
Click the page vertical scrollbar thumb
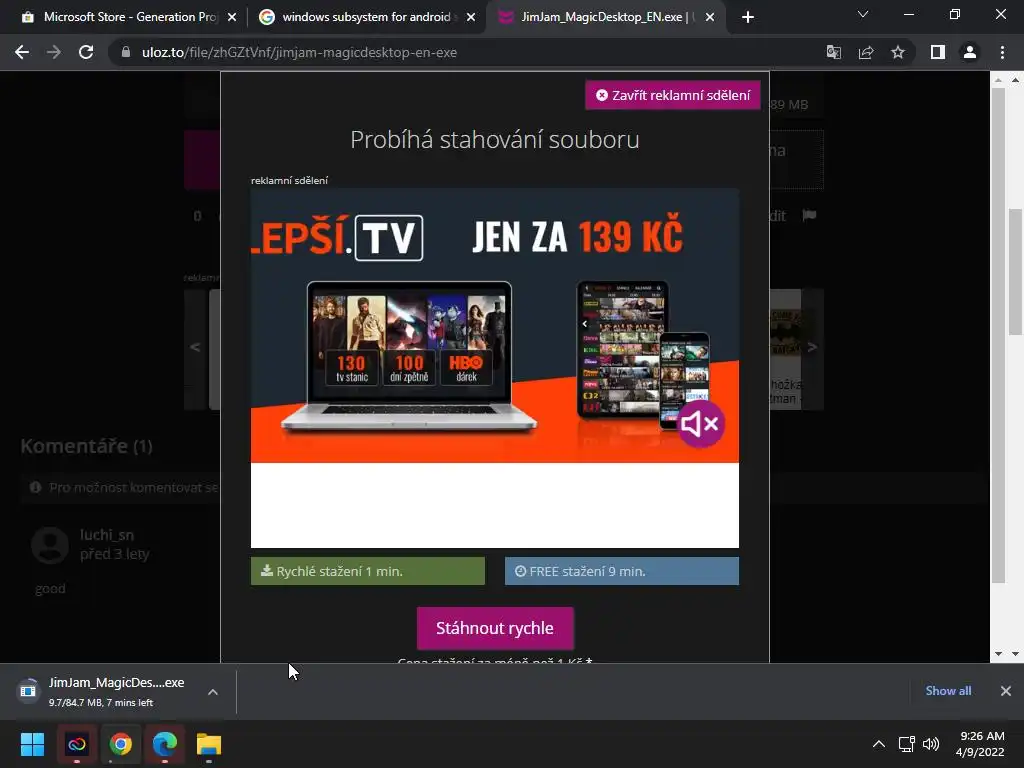point(1014,271)
